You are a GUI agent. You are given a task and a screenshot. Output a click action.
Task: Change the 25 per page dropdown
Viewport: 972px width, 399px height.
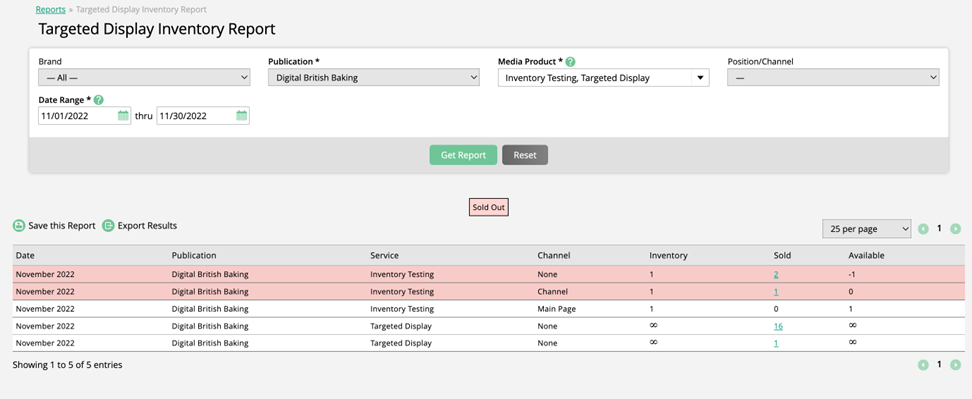(x=867, y=229)
